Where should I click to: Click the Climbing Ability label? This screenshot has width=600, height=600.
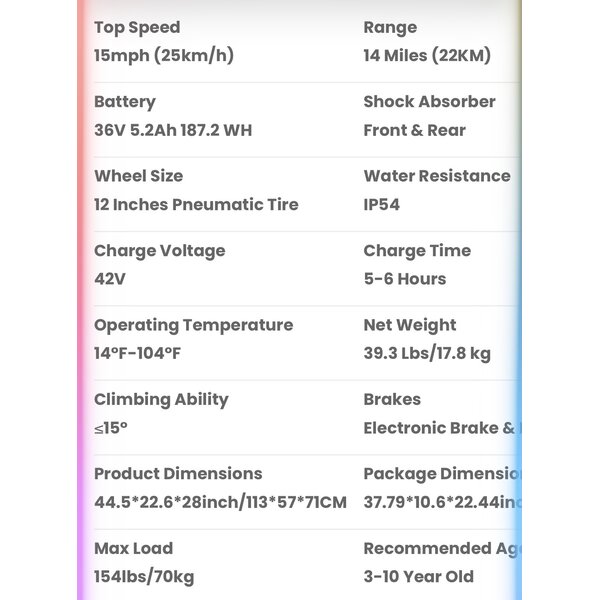pyautogui.click(x=161, y=399)
